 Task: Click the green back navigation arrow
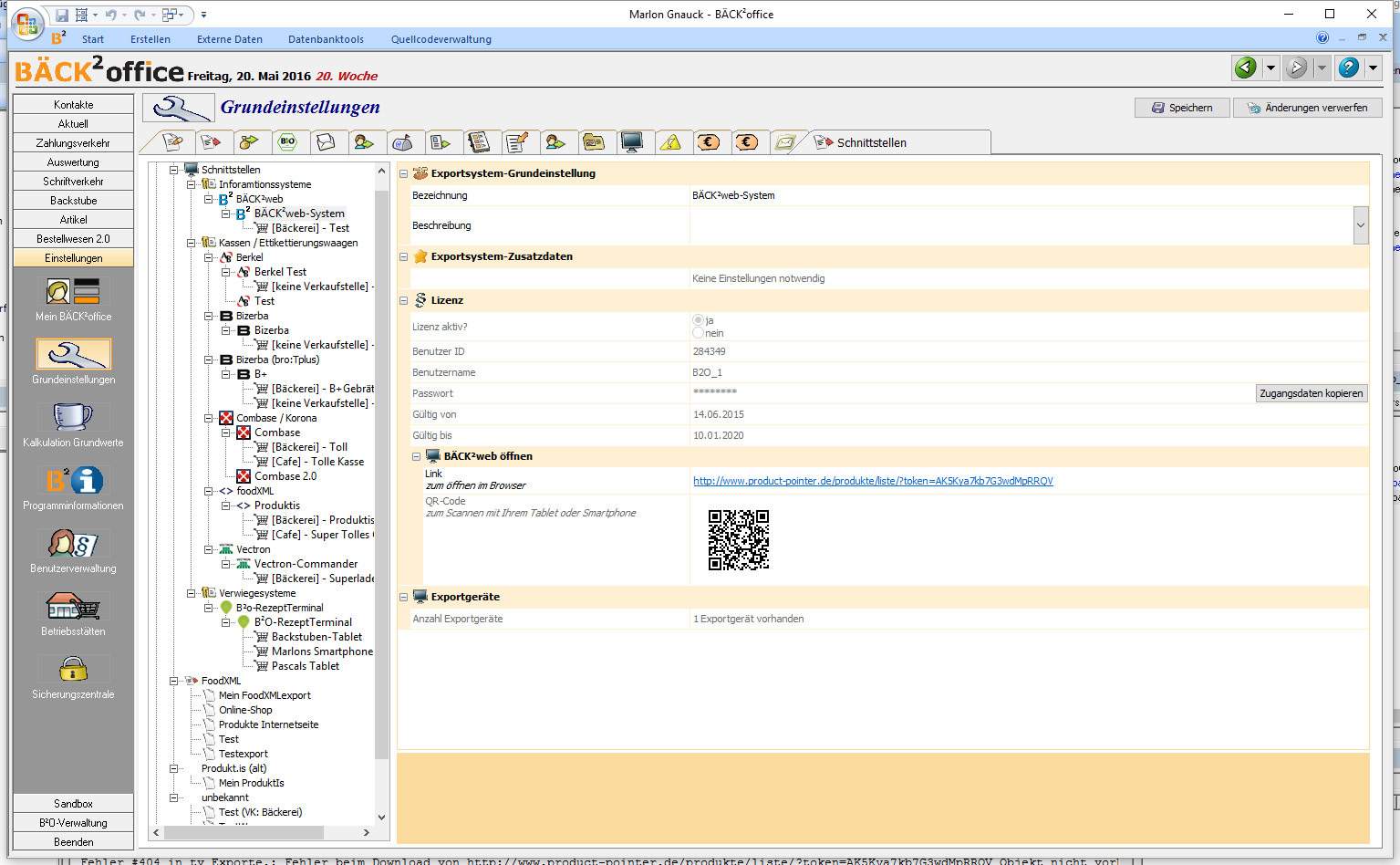point(1245,68)
